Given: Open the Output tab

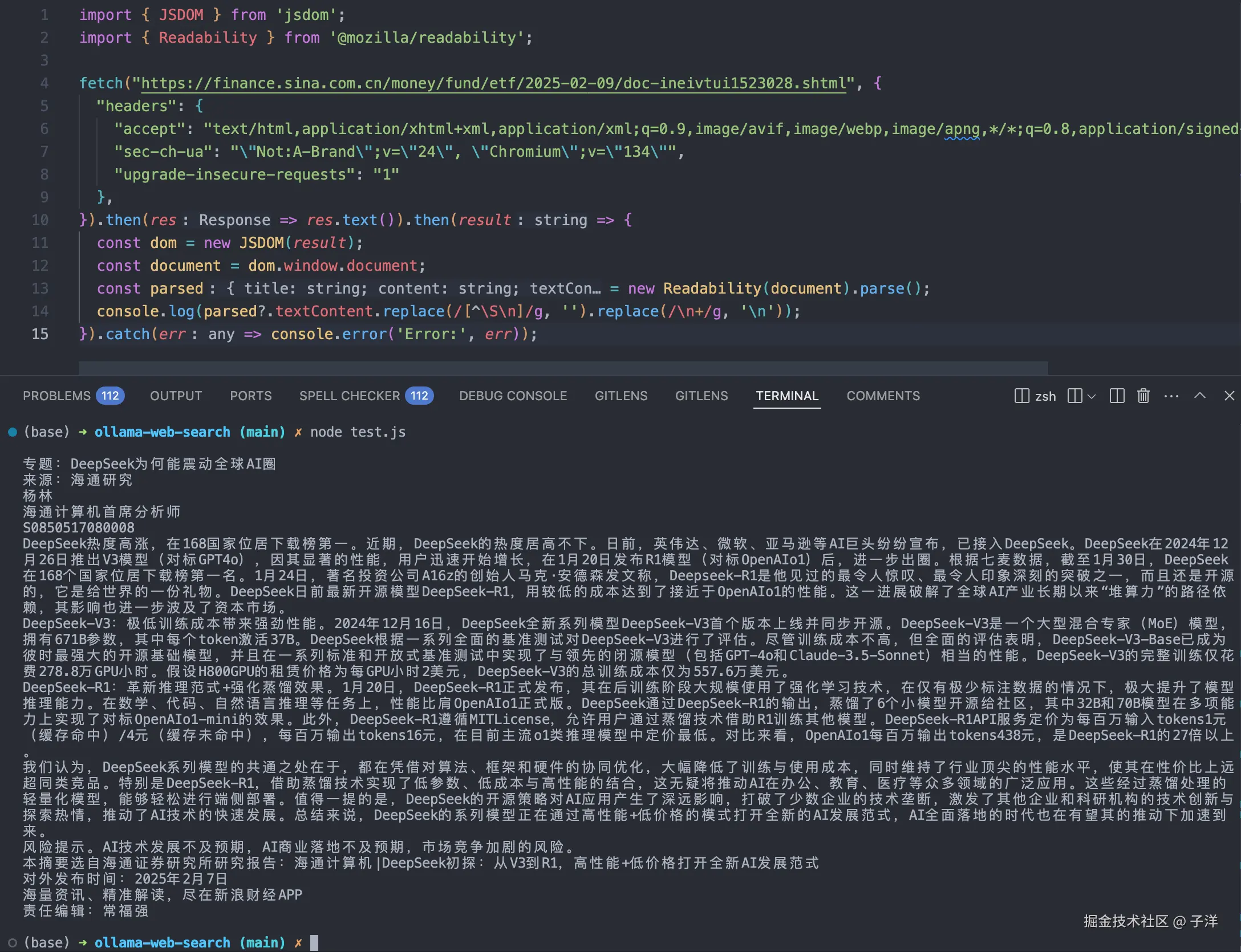Looking at the screenshot, I should [176, 396].
